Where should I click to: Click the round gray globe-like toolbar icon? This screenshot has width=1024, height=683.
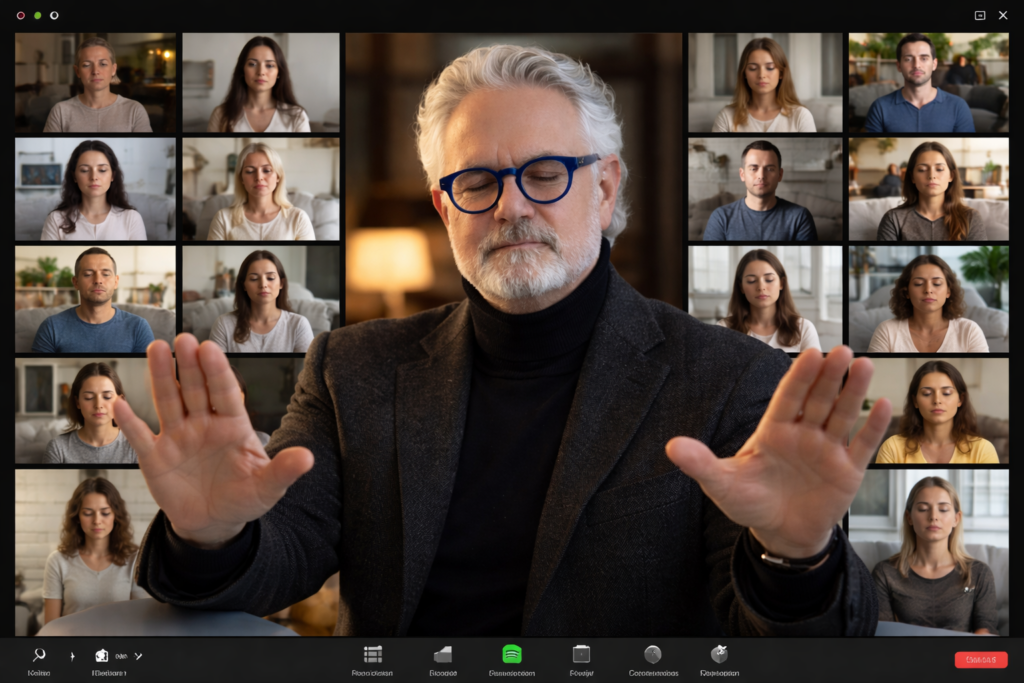click(x=653, y=654)
